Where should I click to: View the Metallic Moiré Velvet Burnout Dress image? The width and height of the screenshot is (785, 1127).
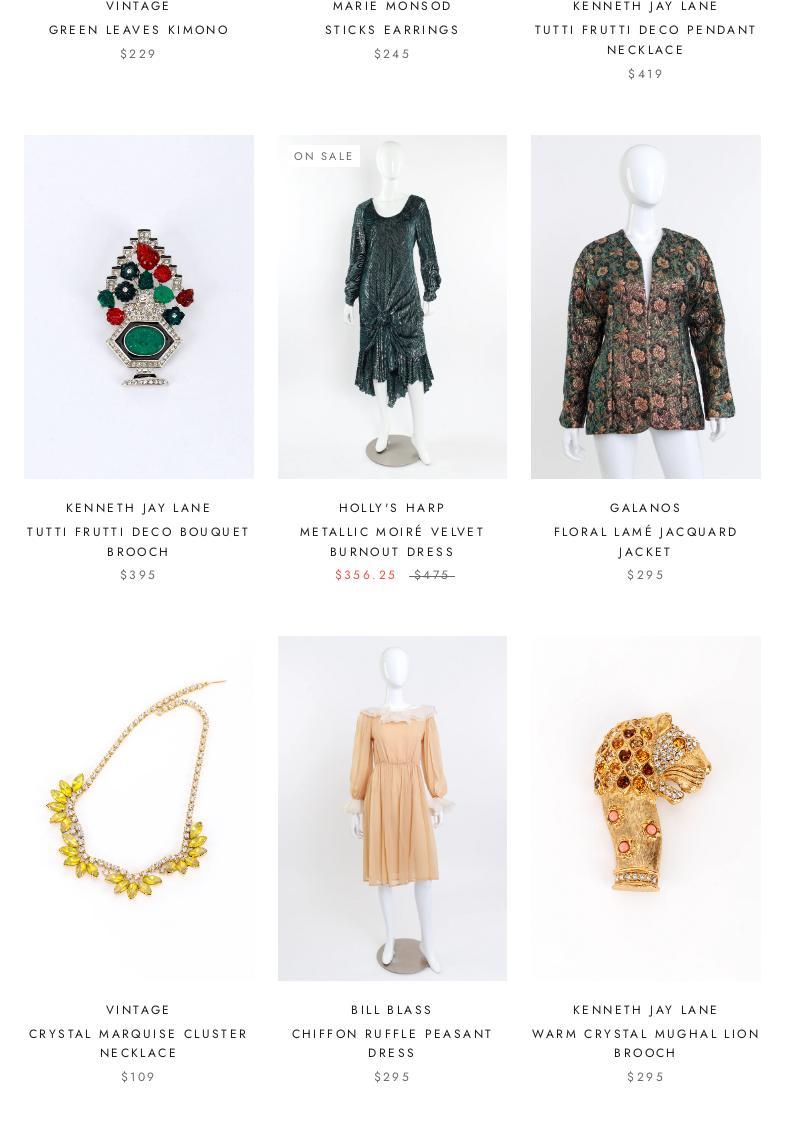pyautogui.click(x=392, y=307)
